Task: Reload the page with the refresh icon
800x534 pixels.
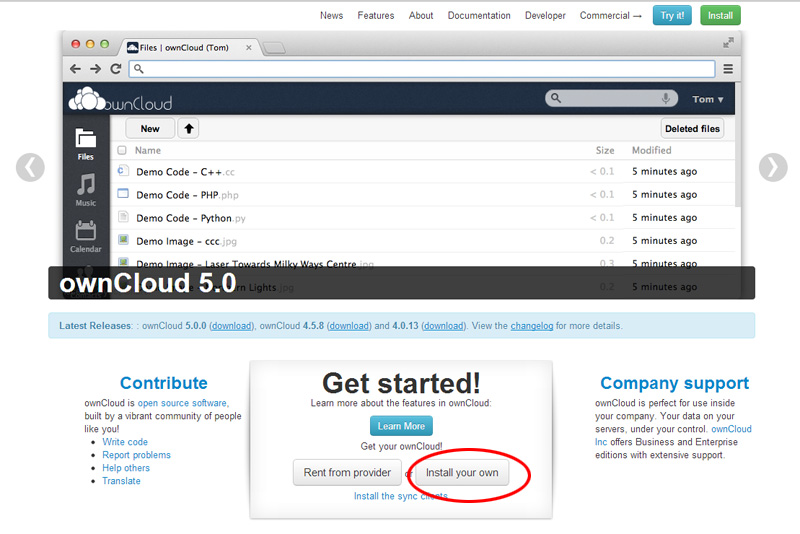Action: (x=116, y=68)
